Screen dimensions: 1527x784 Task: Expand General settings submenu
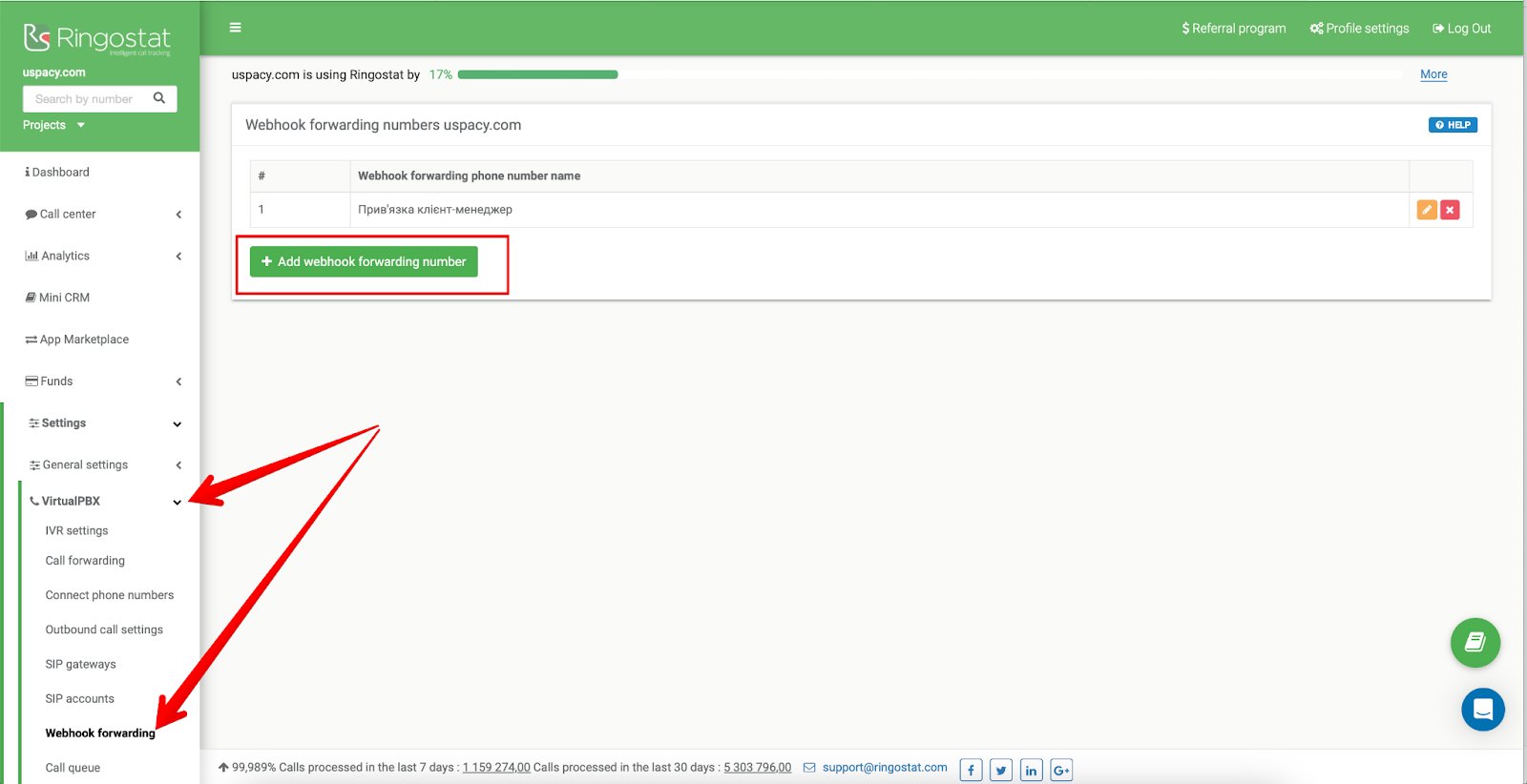[103, 465]
